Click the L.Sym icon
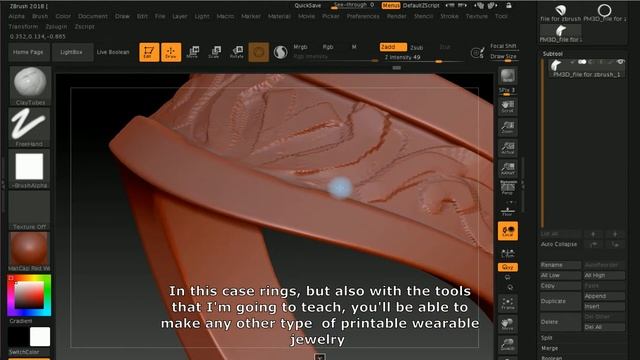 (508, 253)
